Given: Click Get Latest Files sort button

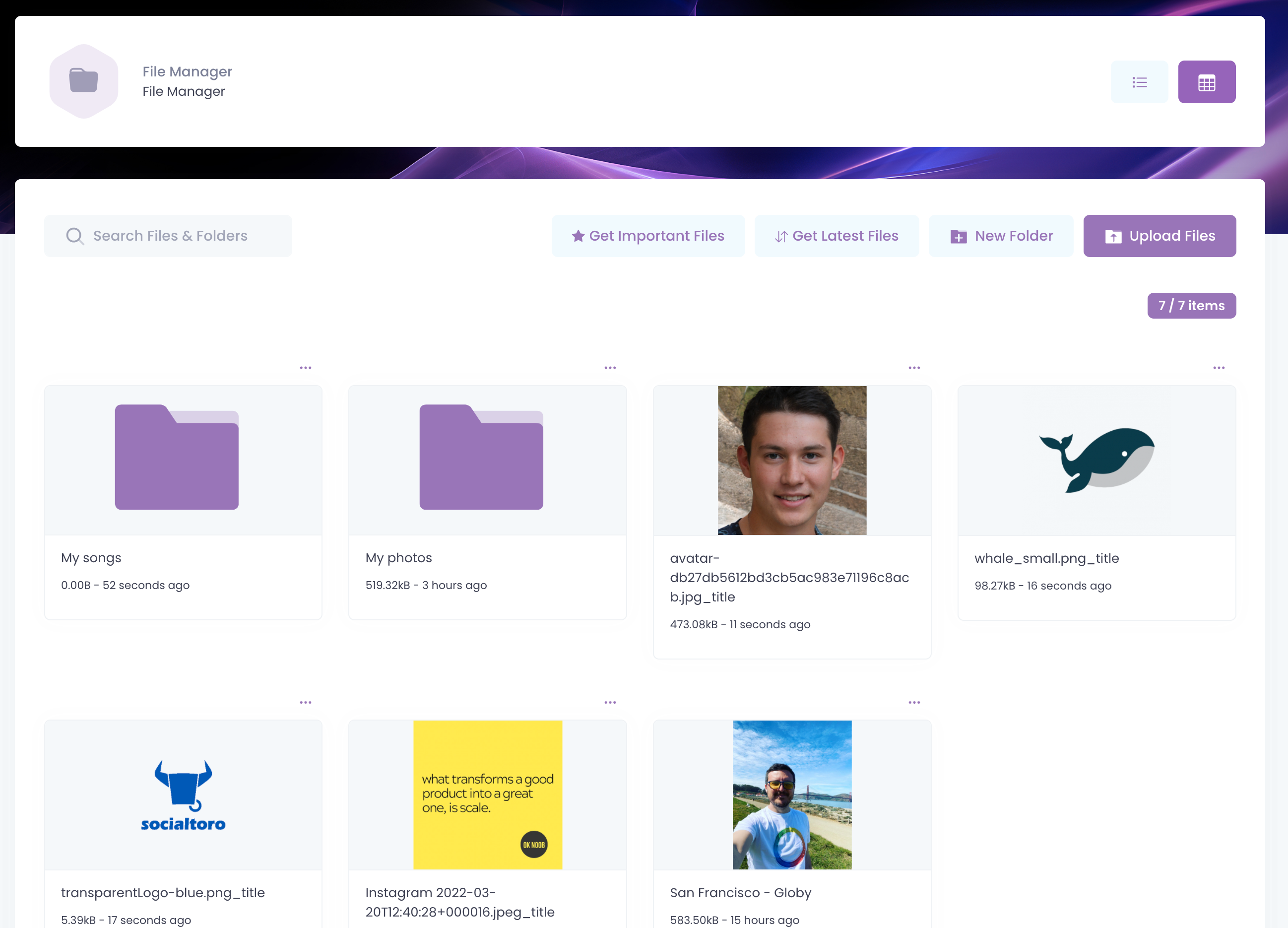Looking at the screenshot, I should (x=837, y=236).
